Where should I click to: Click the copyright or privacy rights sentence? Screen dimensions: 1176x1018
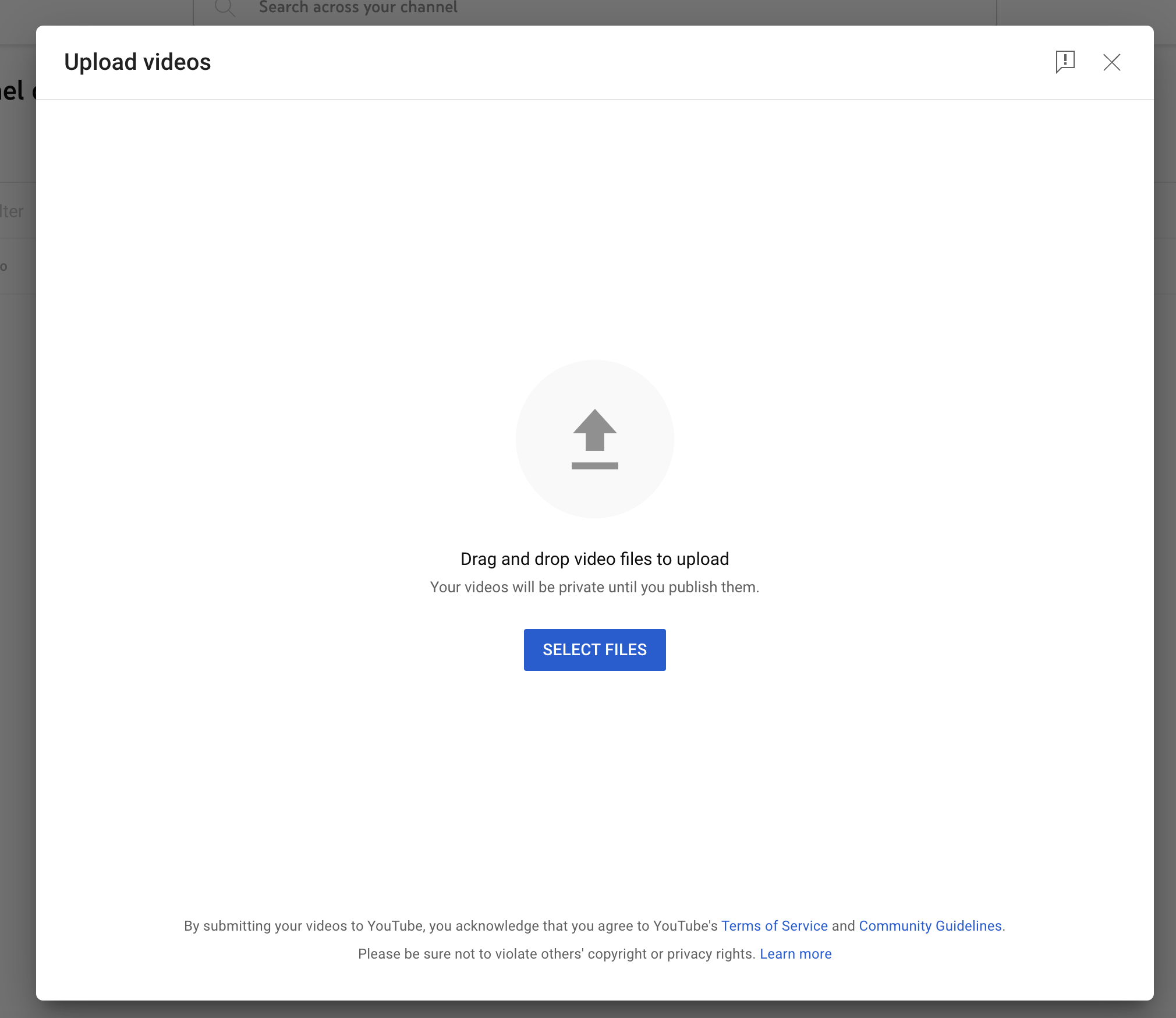click(x=556, y=954)
